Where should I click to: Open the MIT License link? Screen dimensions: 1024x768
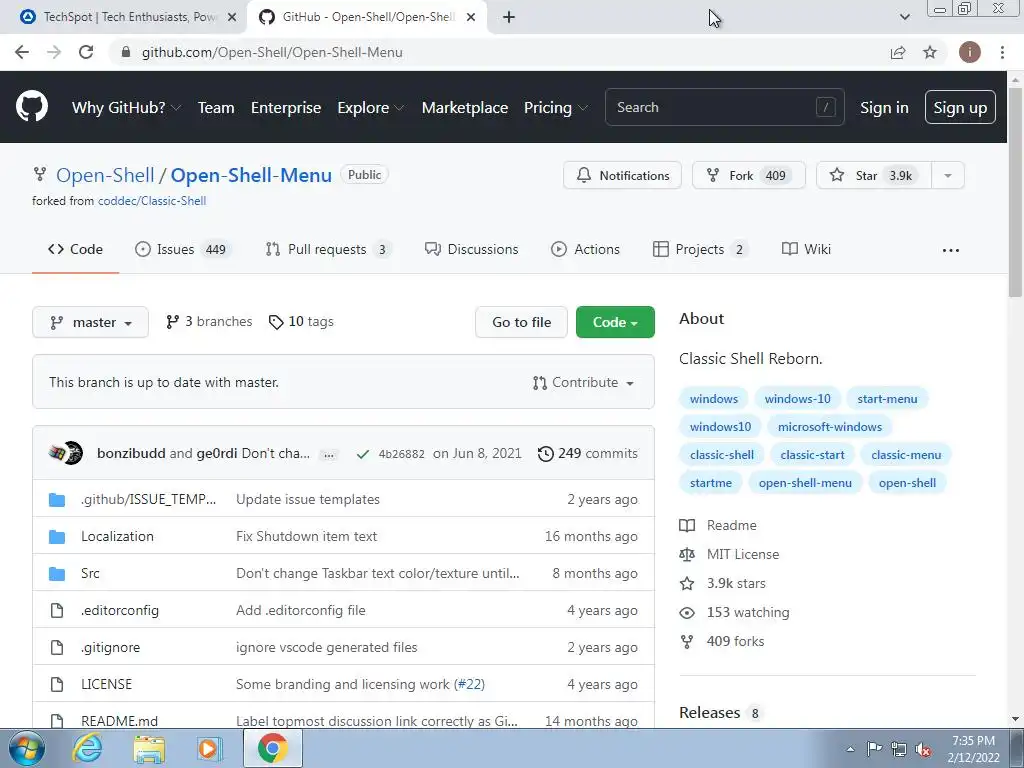743,554
